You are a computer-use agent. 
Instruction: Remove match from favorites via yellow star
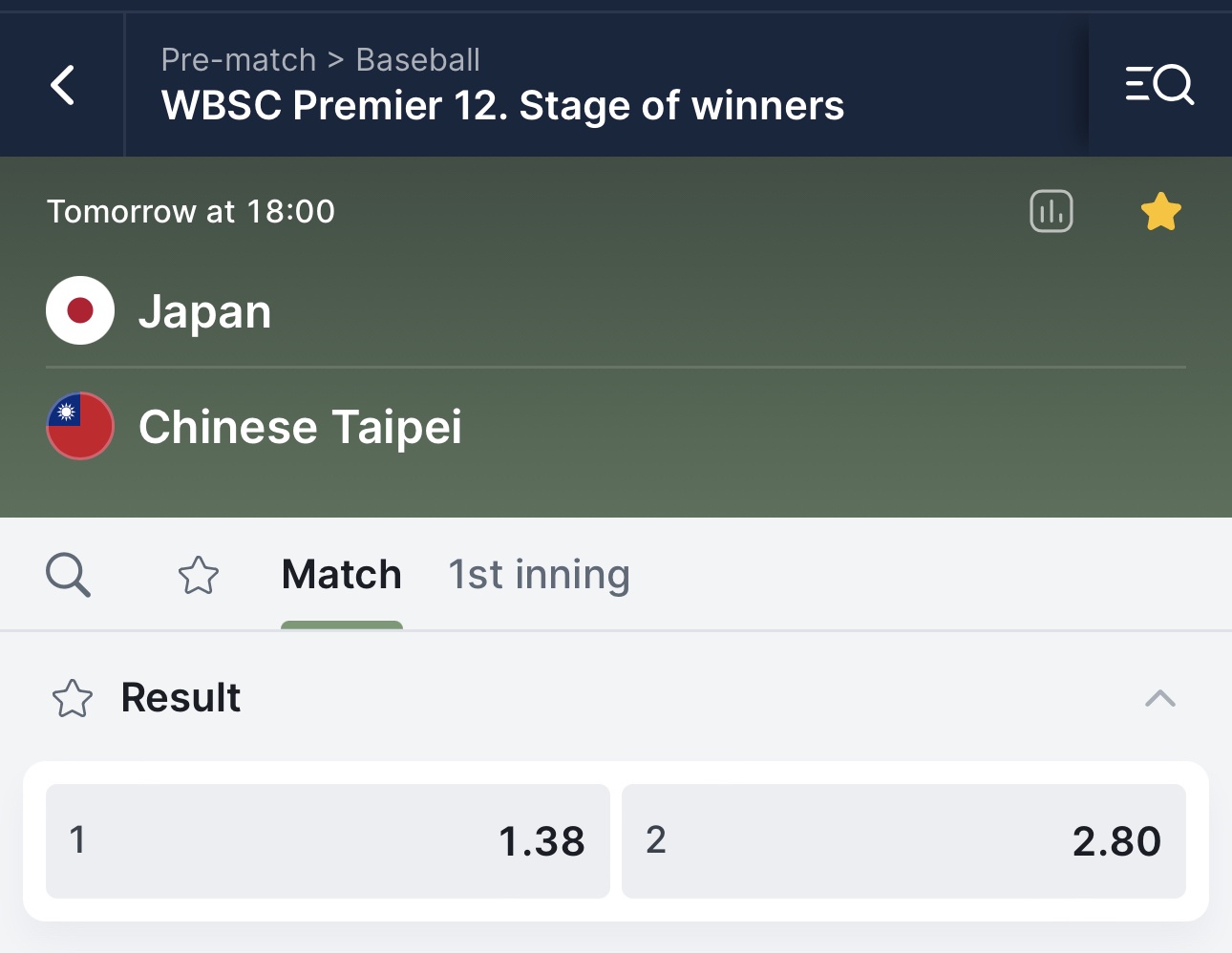coord(1160,212)
